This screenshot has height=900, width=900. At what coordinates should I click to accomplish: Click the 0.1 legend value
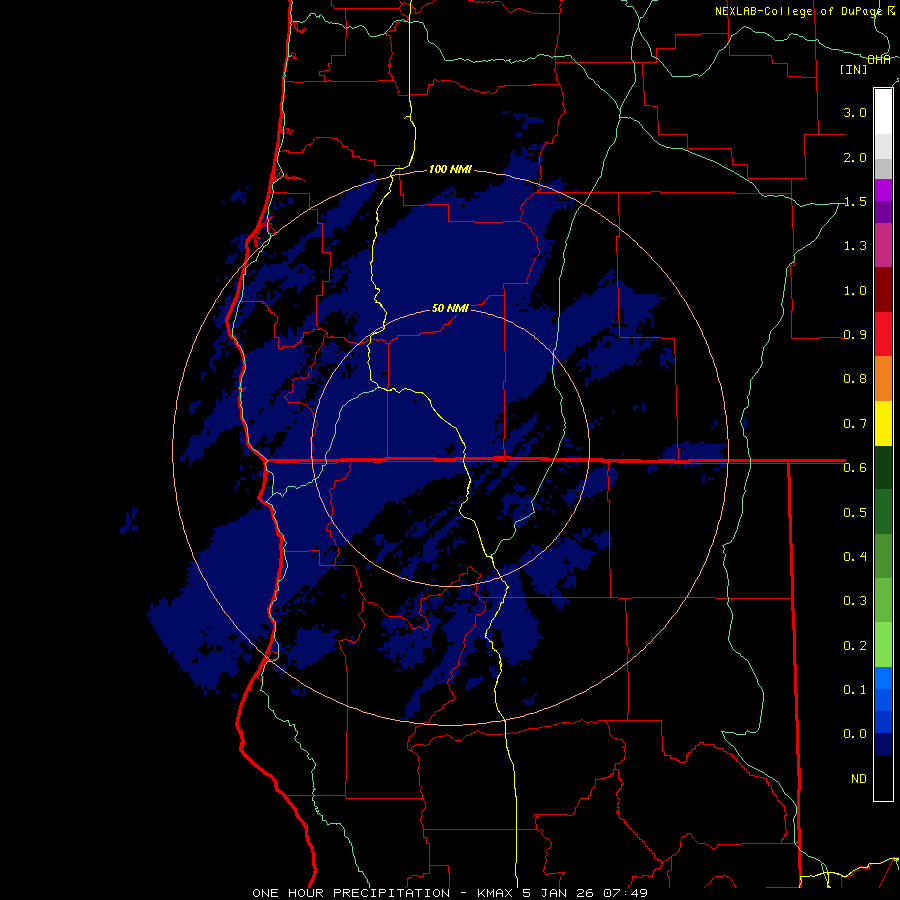click(x=855, y=689)
